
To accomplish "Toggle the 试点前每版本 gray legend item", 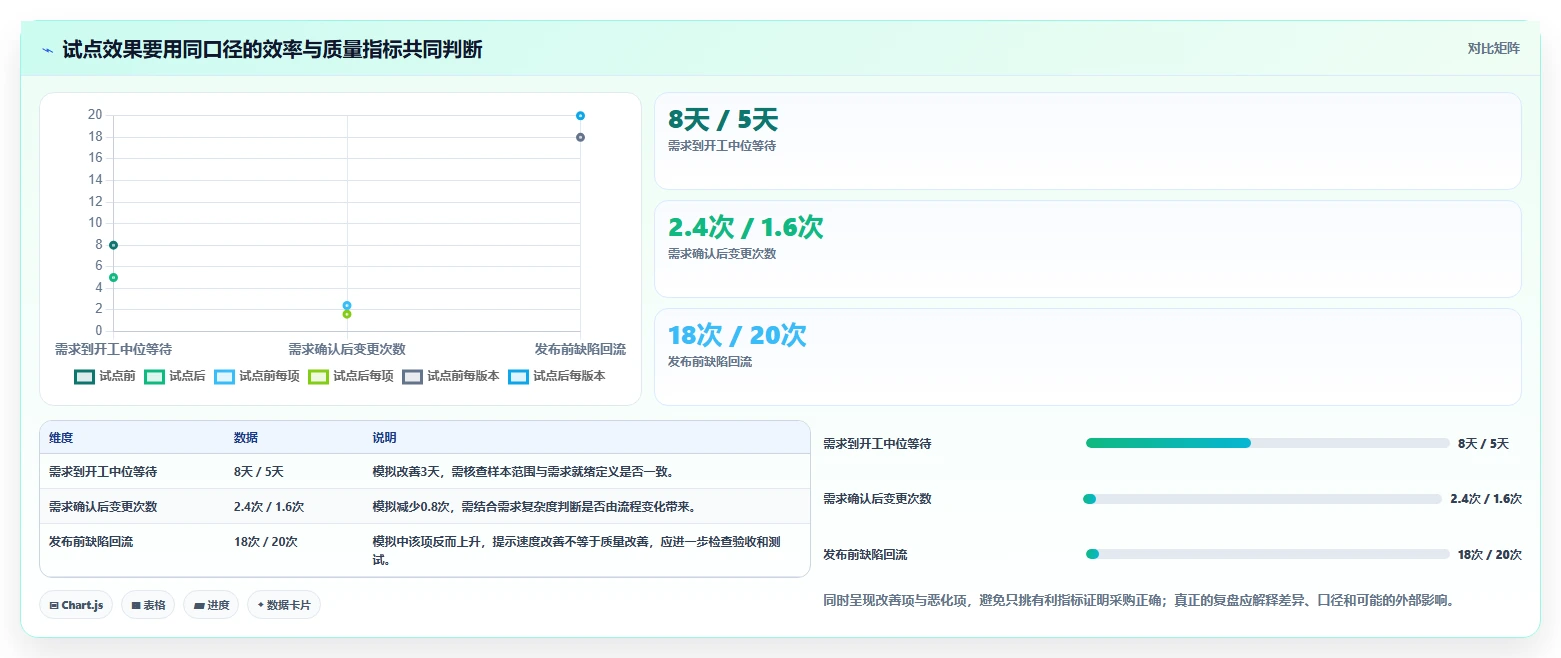I will 451,376.
